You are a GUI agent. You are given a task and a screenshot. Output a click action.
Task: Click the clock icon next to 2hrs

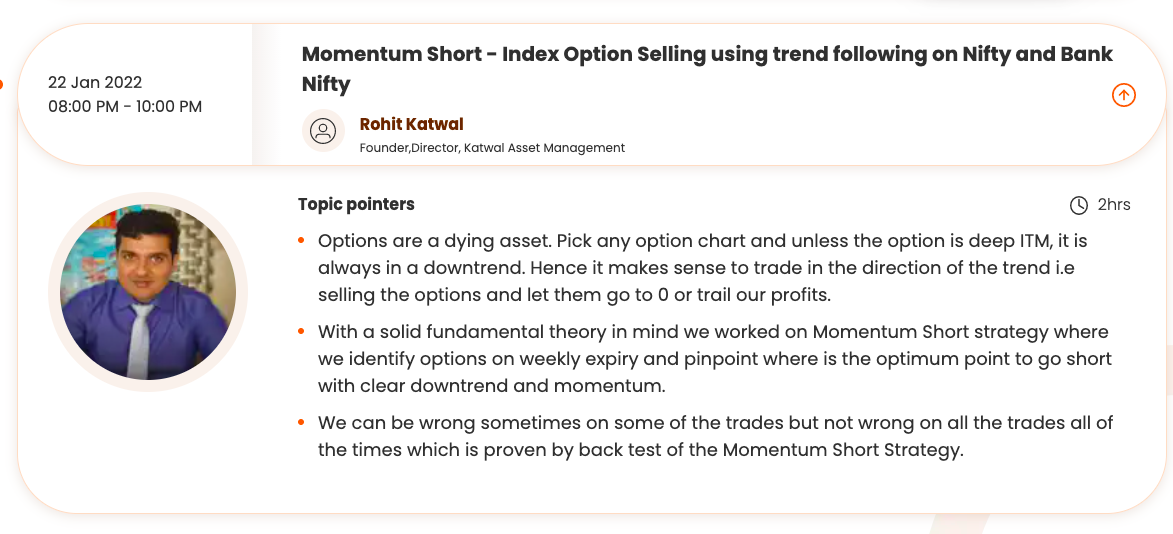[1079, 205]
